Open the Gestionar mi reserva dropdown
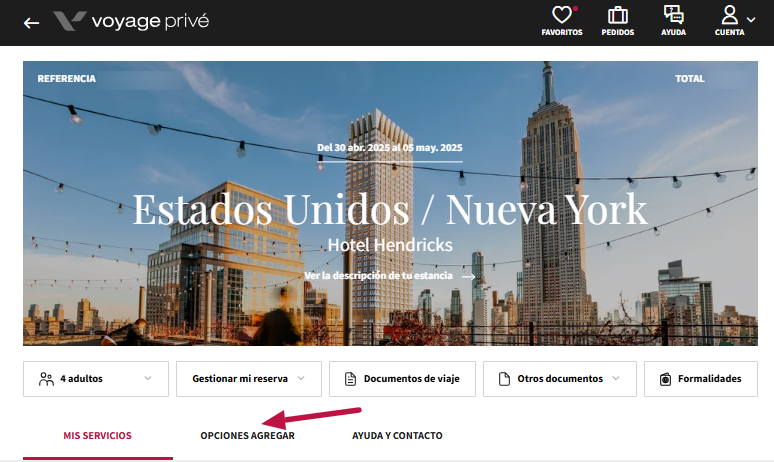Viewport: 774px width, 462px height. [x=249, y=379]
